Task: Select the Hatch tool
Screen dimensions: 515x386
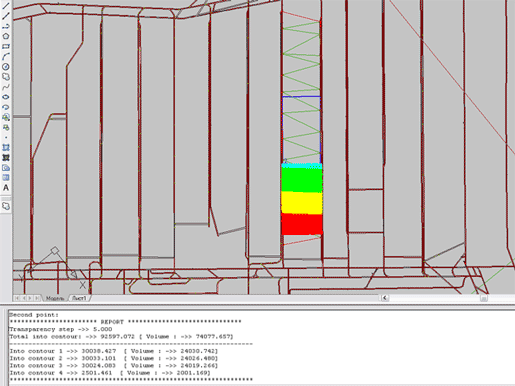Action: tap(6, 147)
